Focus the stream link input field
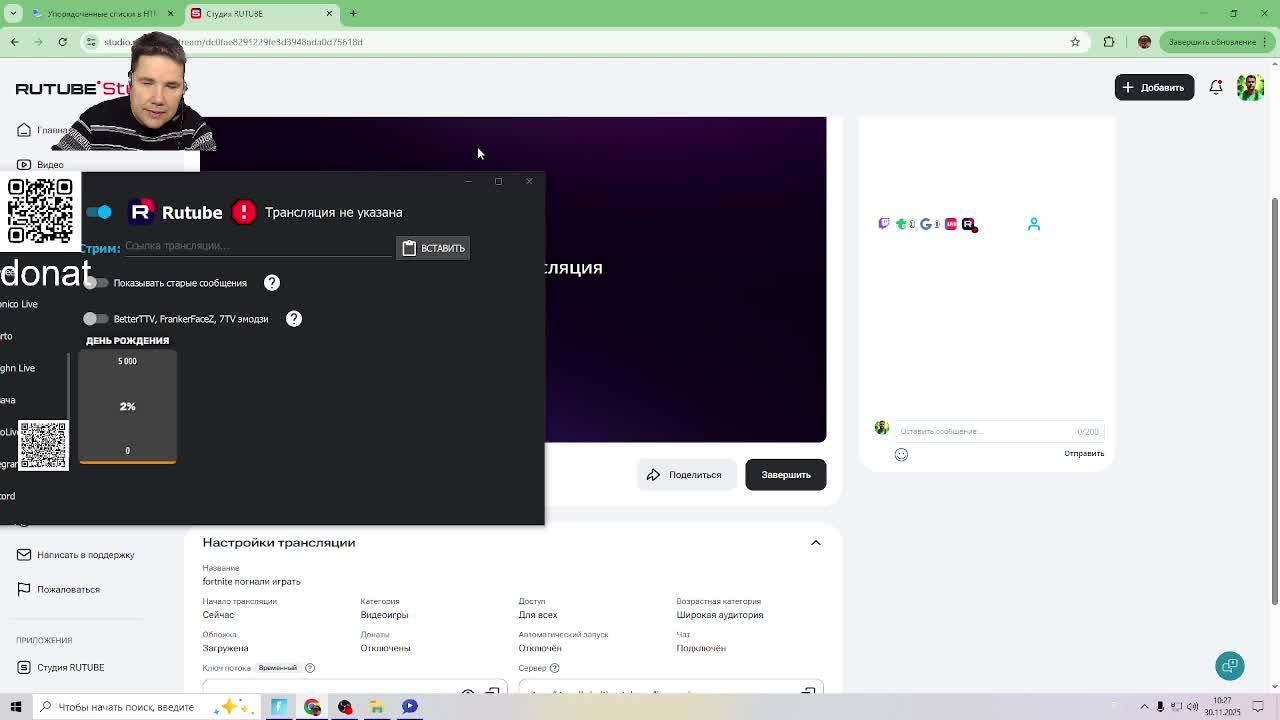Viewport: 1280px width, 720px height. [257, 246]
